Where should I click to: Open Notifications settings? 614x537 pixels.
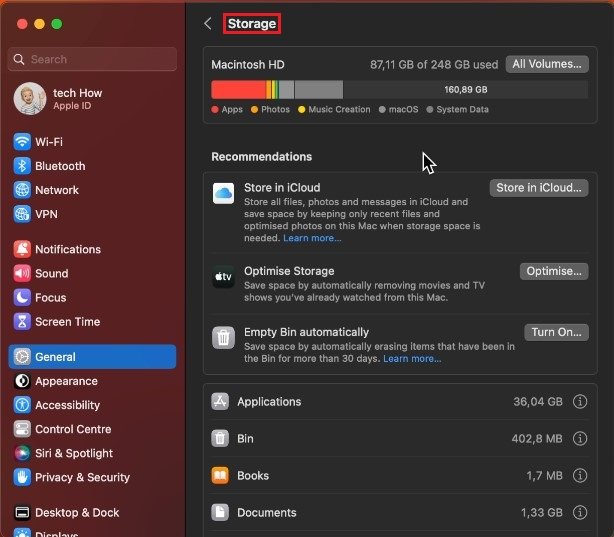[x=92, y=249]
